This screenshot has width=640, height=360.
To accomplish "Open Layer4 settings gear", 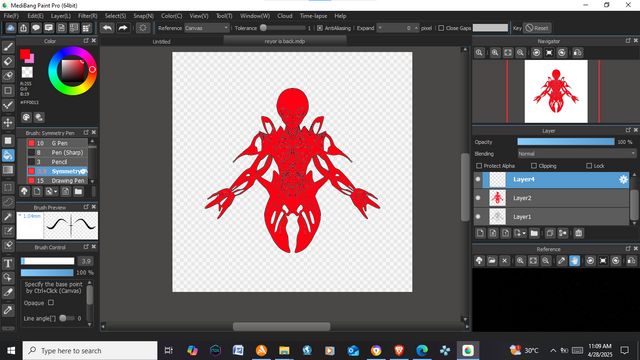I will [623, 180].
